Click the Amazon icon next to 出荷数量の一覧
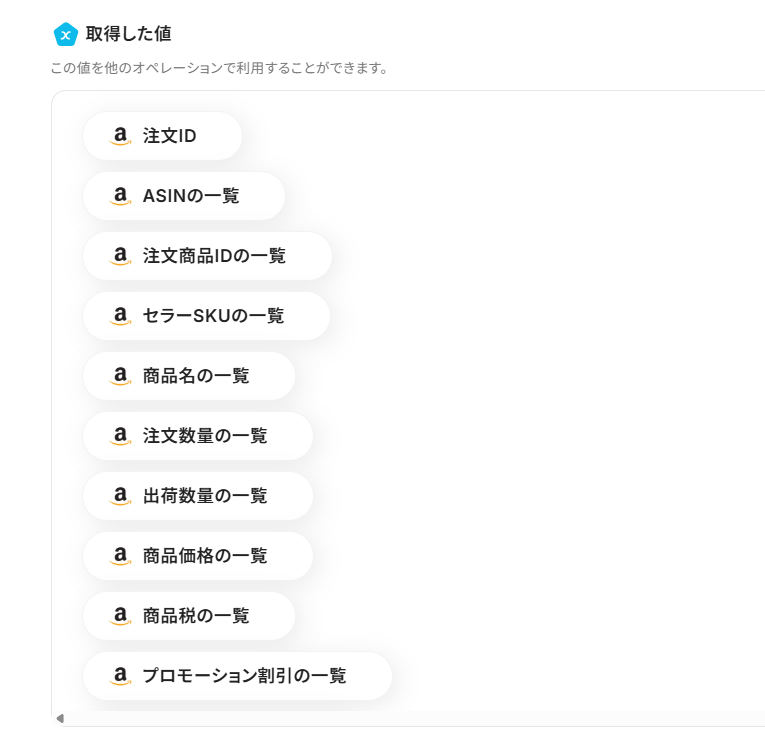 click(120, 496)
